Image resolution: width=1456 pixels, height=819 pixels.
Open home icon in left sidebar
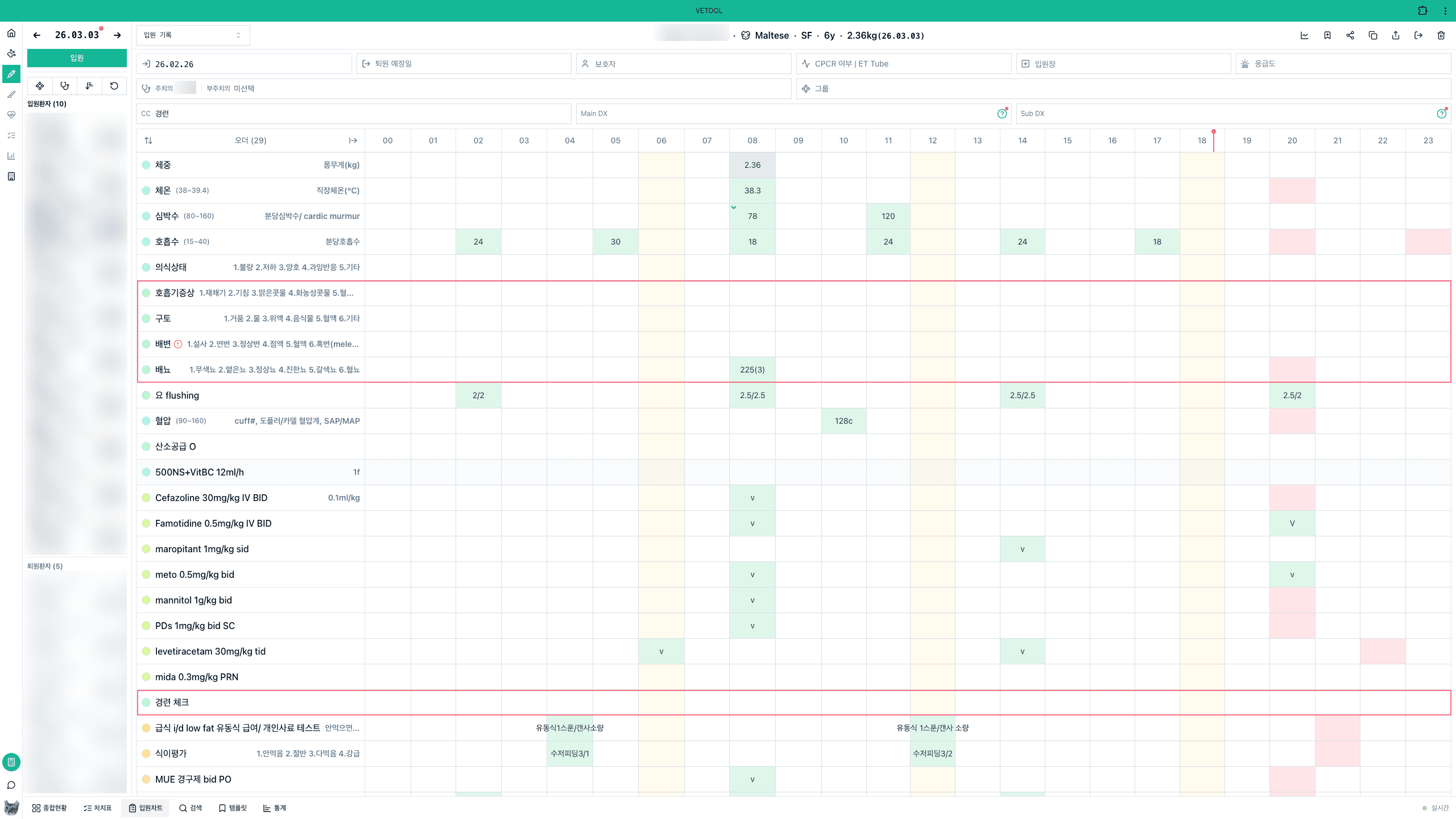pyautogui.click(x=11, y=33)
